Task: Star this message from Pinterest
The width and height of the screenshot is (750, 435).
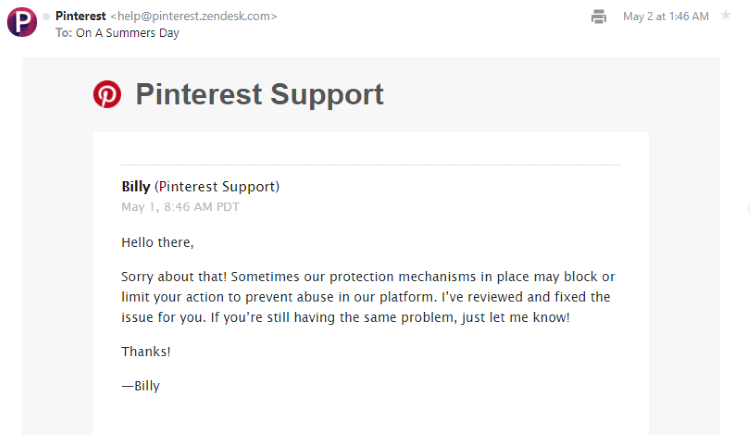Action: coord(726,15)
